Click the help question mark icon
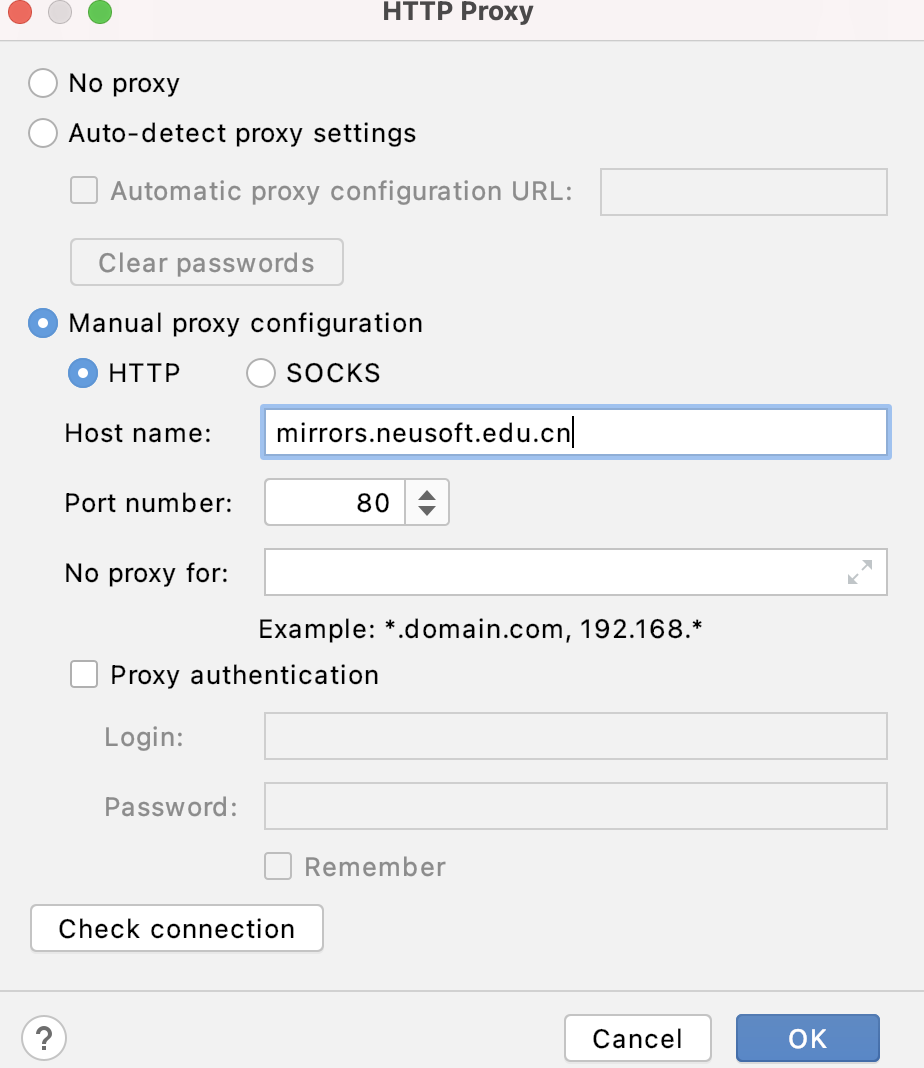The image size is (924, 1068). pyautogui.click(x=43, y=1037)
